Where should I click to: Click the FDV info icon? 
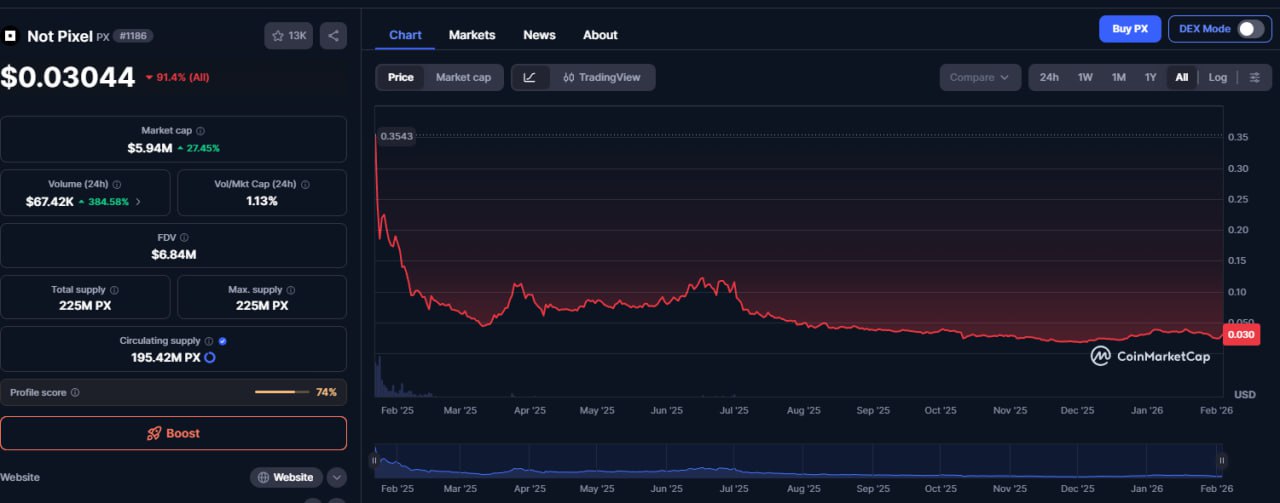click(184, 238)
